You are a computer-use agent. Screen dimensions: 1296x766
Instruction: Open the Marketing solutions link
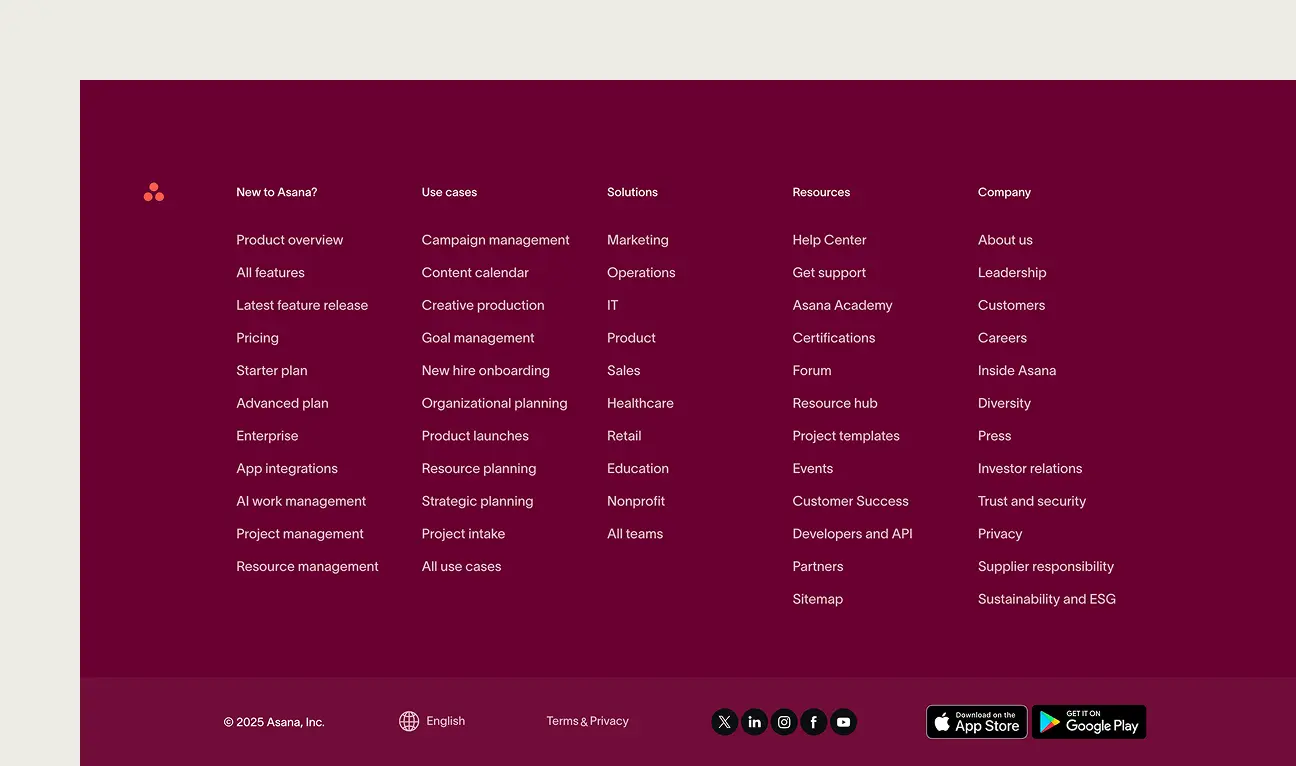click(x=638, y=240)
